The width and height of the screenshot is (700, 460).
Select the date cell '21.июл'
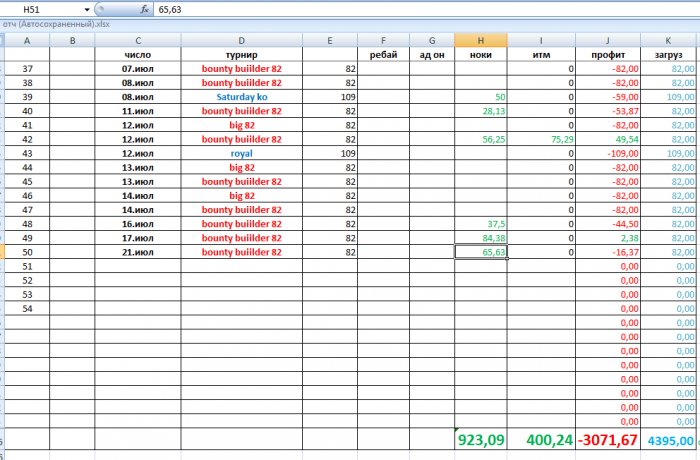pyautogui.click(x=138, y=252)
